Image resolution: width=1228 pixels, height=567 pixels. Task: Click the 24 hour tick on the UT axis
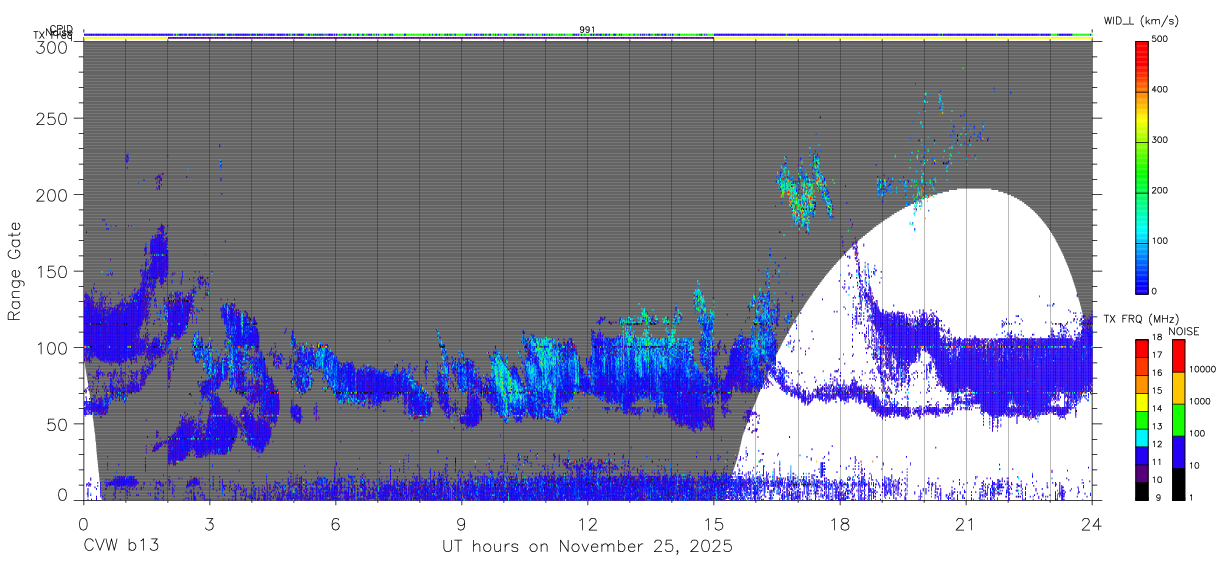click(x=1091, y=523)
